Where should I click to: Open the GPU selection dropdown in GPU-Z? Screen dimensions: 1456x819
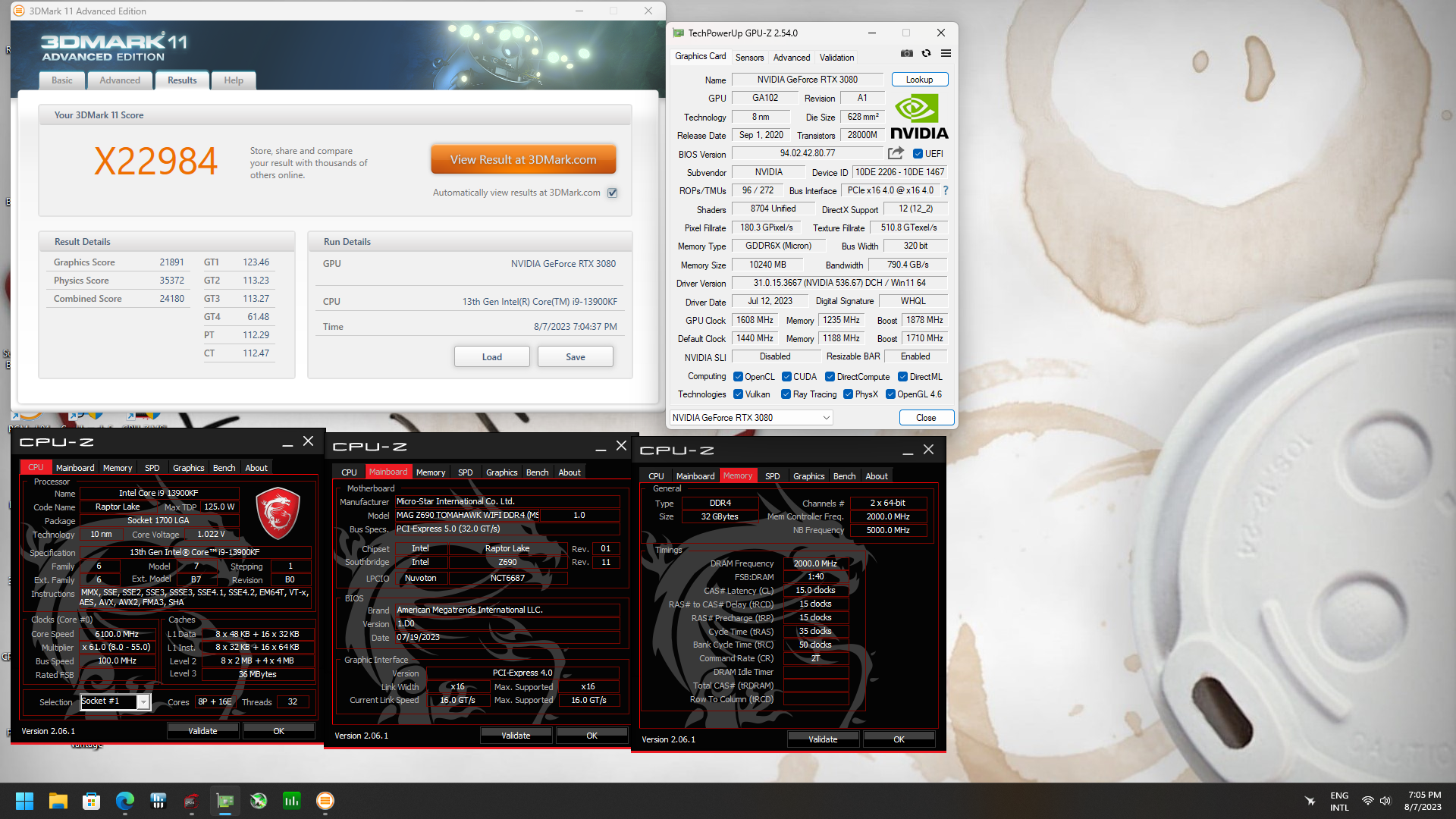pyautogui.click(x=751, y=418)
